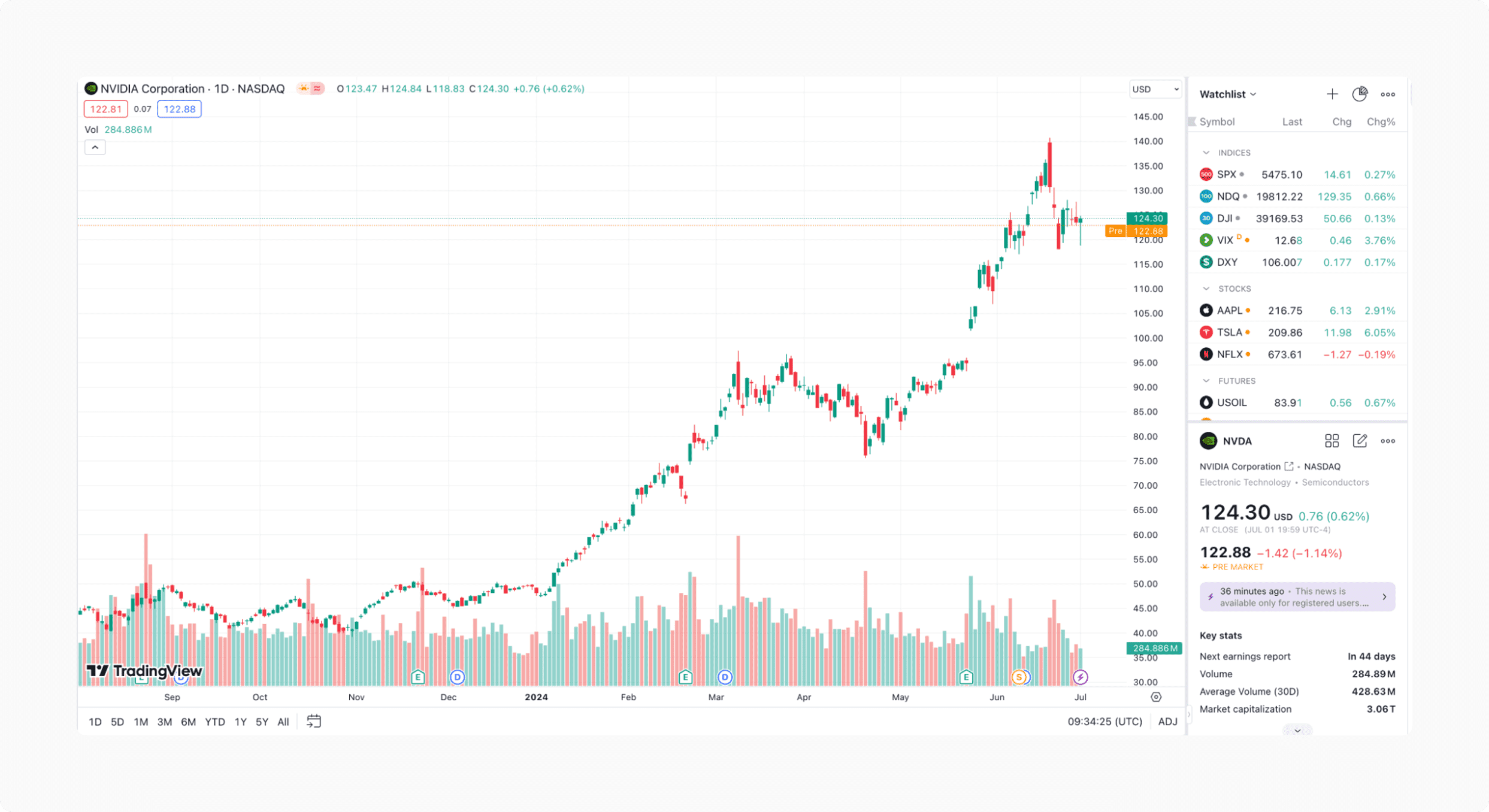
Task: Click the green 124.30 price label on axis
Action: 1146,218
